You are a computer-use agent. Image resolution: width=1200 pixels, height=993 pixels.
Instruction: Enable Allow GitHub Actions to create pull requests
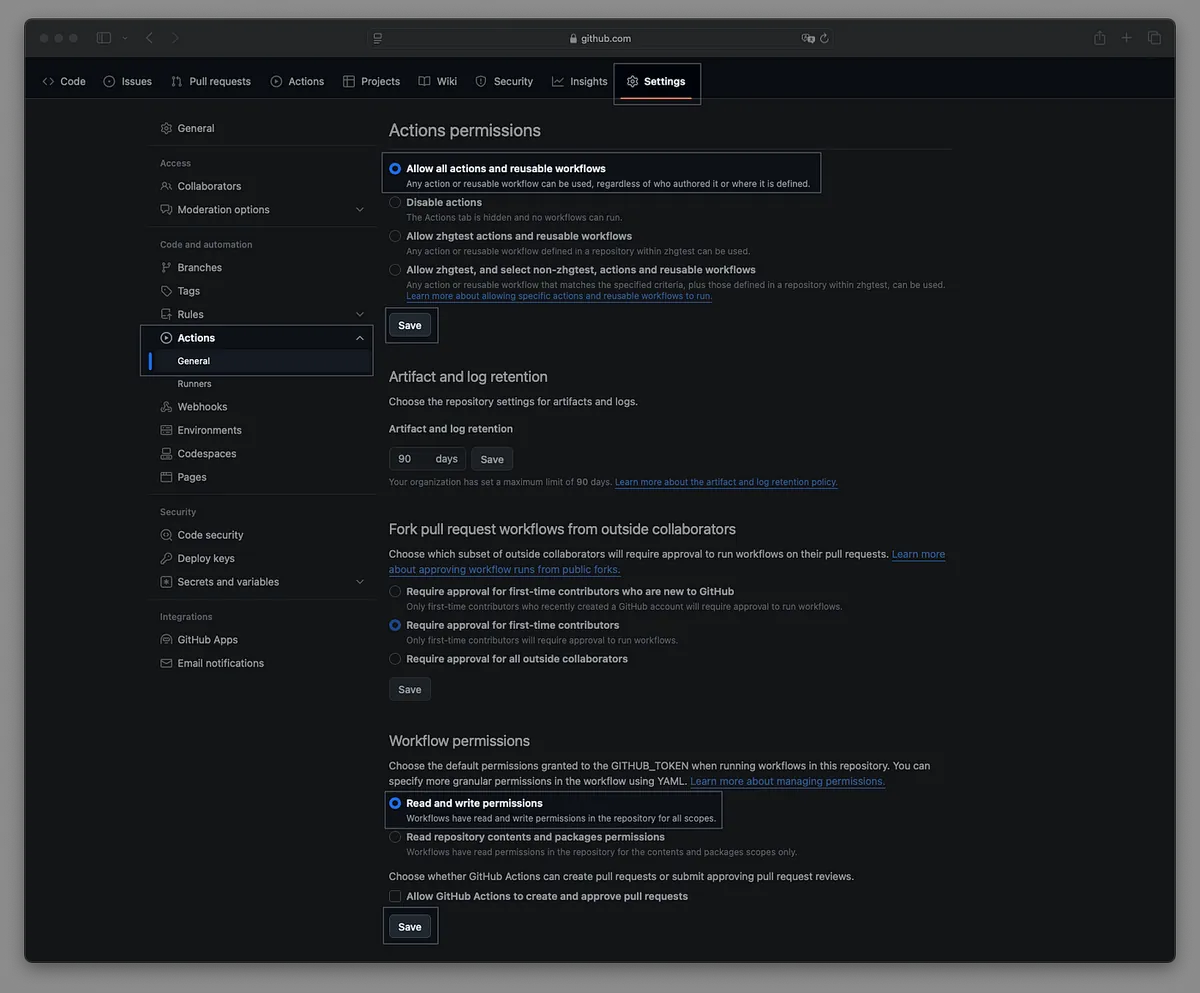pyautogui.click(x=395, y=897)
